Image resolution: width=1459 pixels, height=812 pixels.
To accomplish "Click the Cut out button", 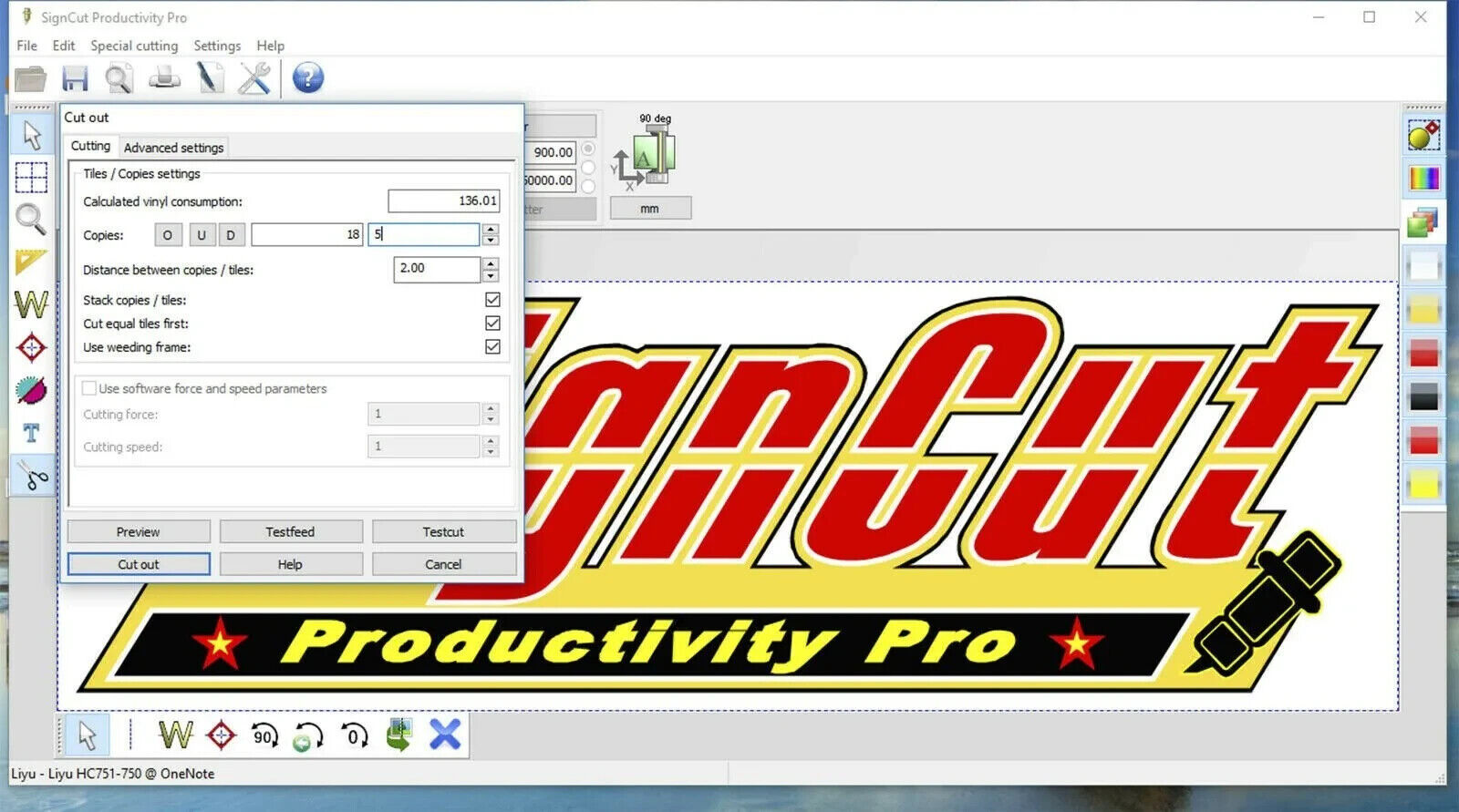I will pos(139,565).
